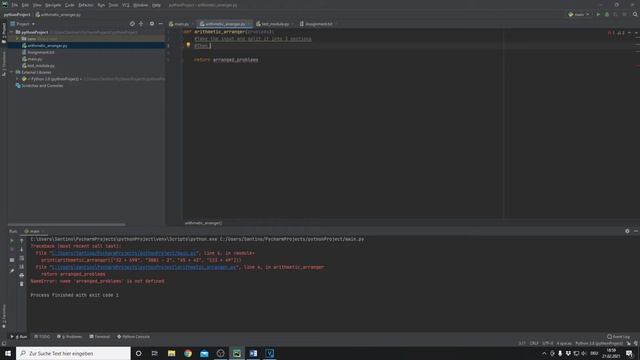This screenshot has height=360, width=640.
Task: Open the Python Console tool window
Action: pyautogui.click(x=133, y=337)
